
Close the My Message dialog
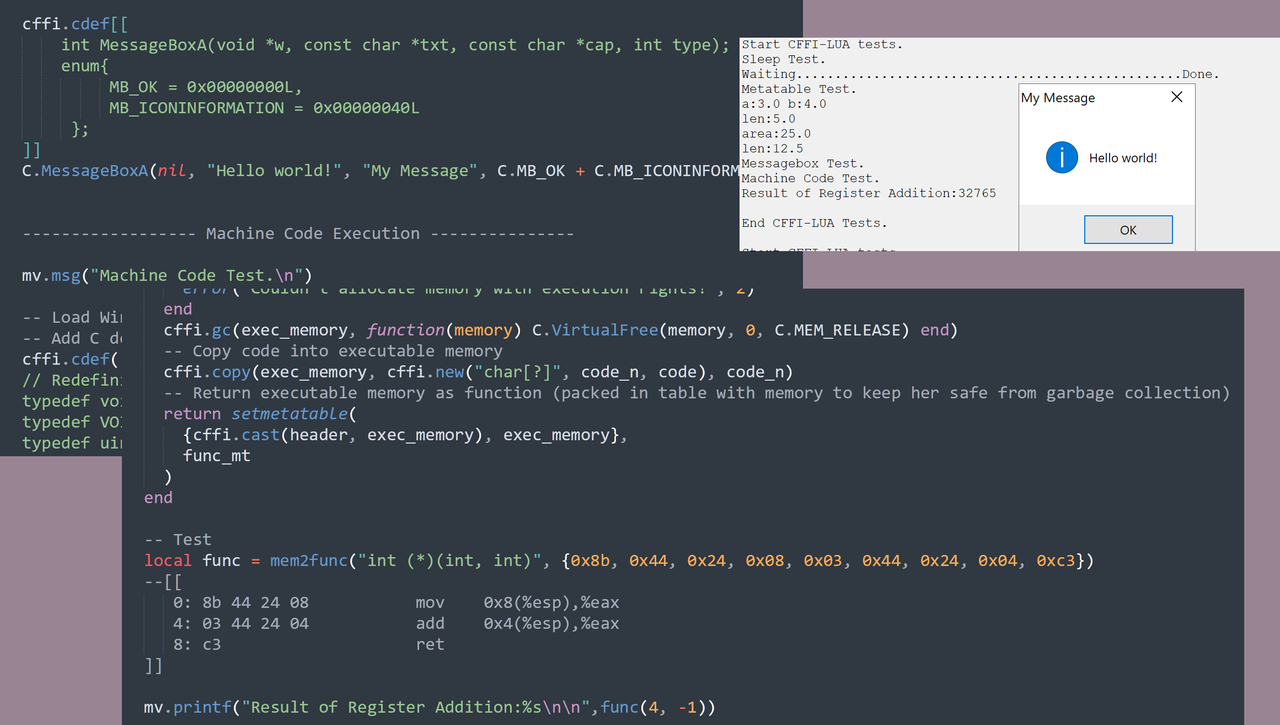coord(1176,97)
